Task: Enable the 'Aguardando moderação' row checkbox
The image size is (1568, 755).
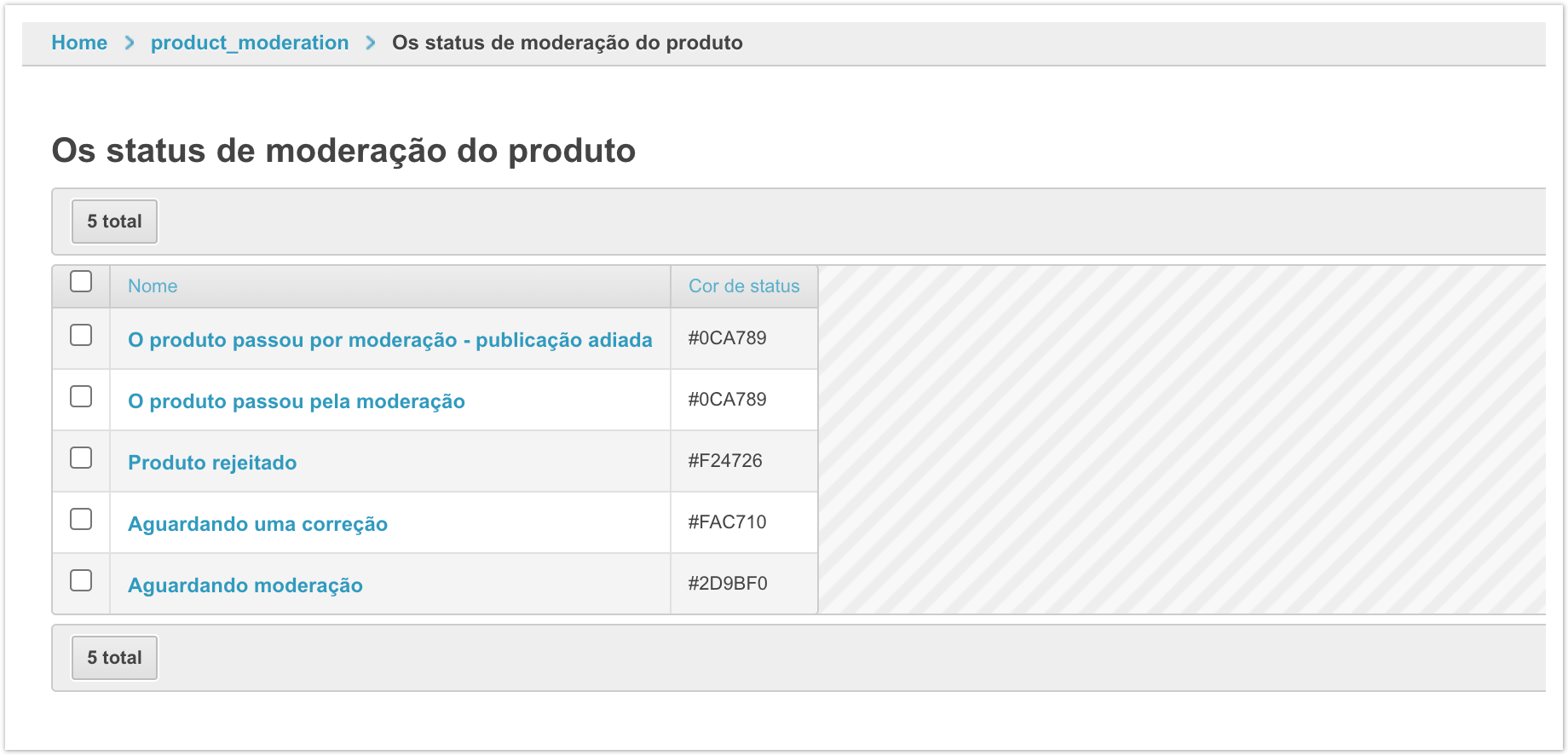Action: pyautogui.click(x=81, y=581)
